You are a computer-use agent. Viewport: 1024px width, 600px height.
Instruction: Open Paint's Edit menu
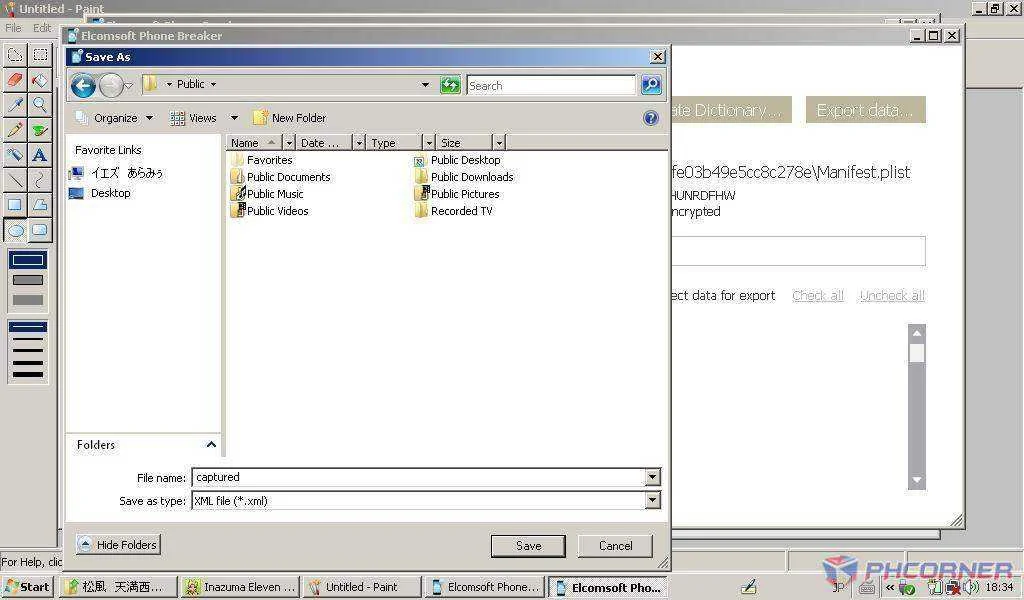tap(42, 27)
